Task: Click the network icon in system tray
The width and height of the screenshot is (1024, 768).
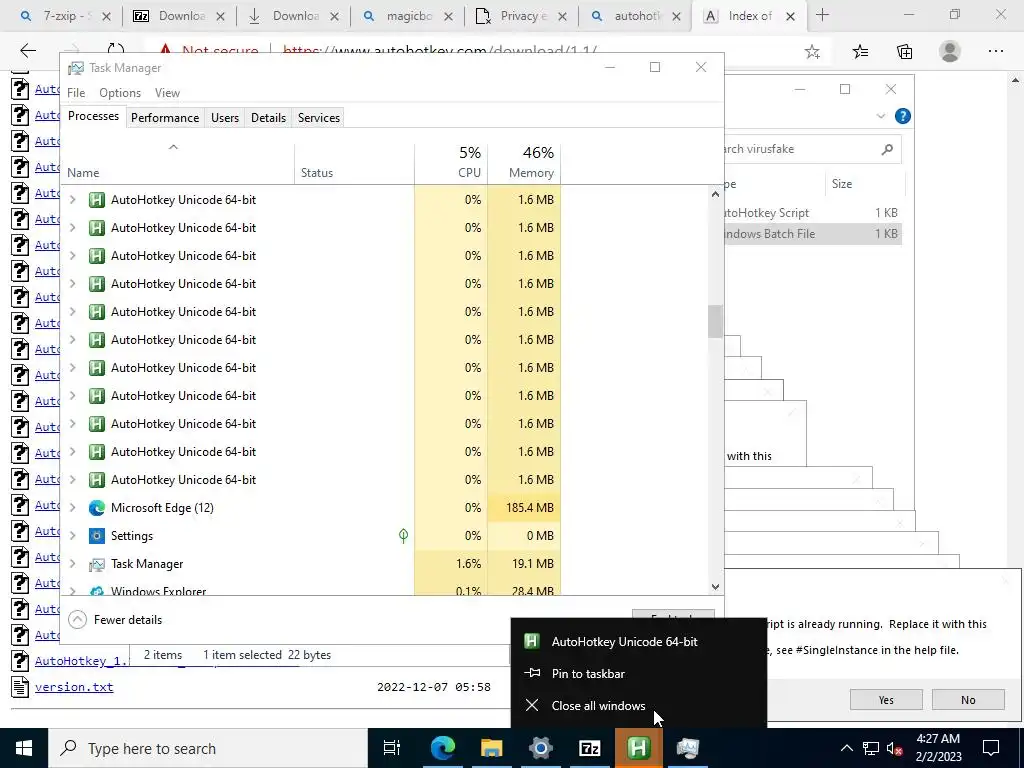Action: (x=871, y=748)
